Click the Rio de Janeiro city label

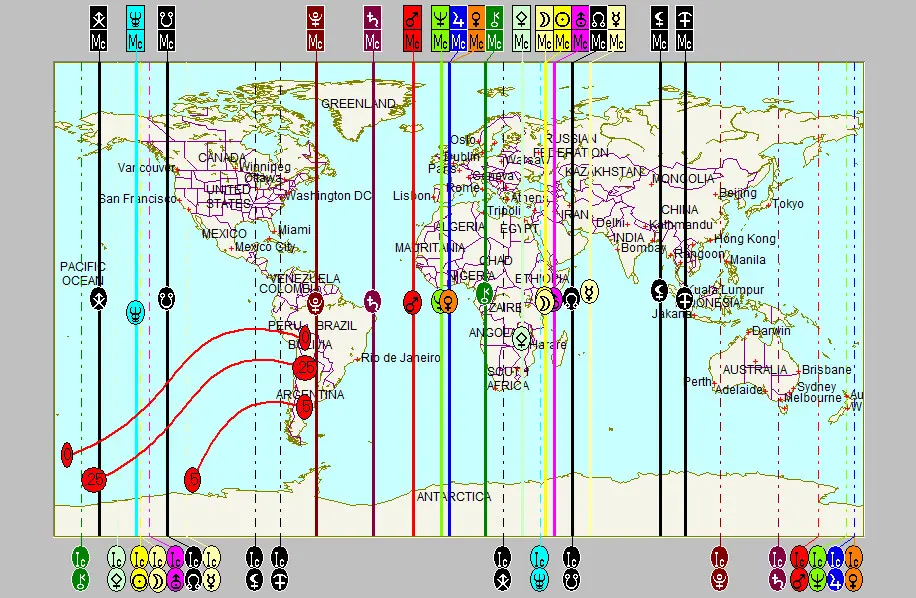point(400,357)
